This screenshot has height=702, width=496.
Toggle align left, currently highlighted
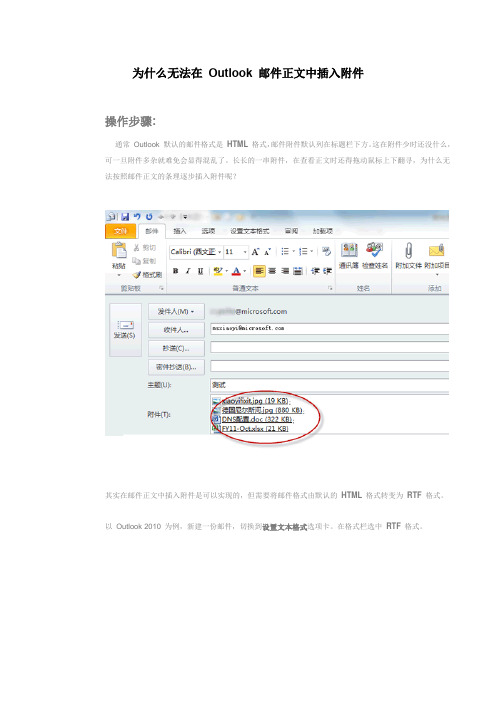[x=259, y=271]
